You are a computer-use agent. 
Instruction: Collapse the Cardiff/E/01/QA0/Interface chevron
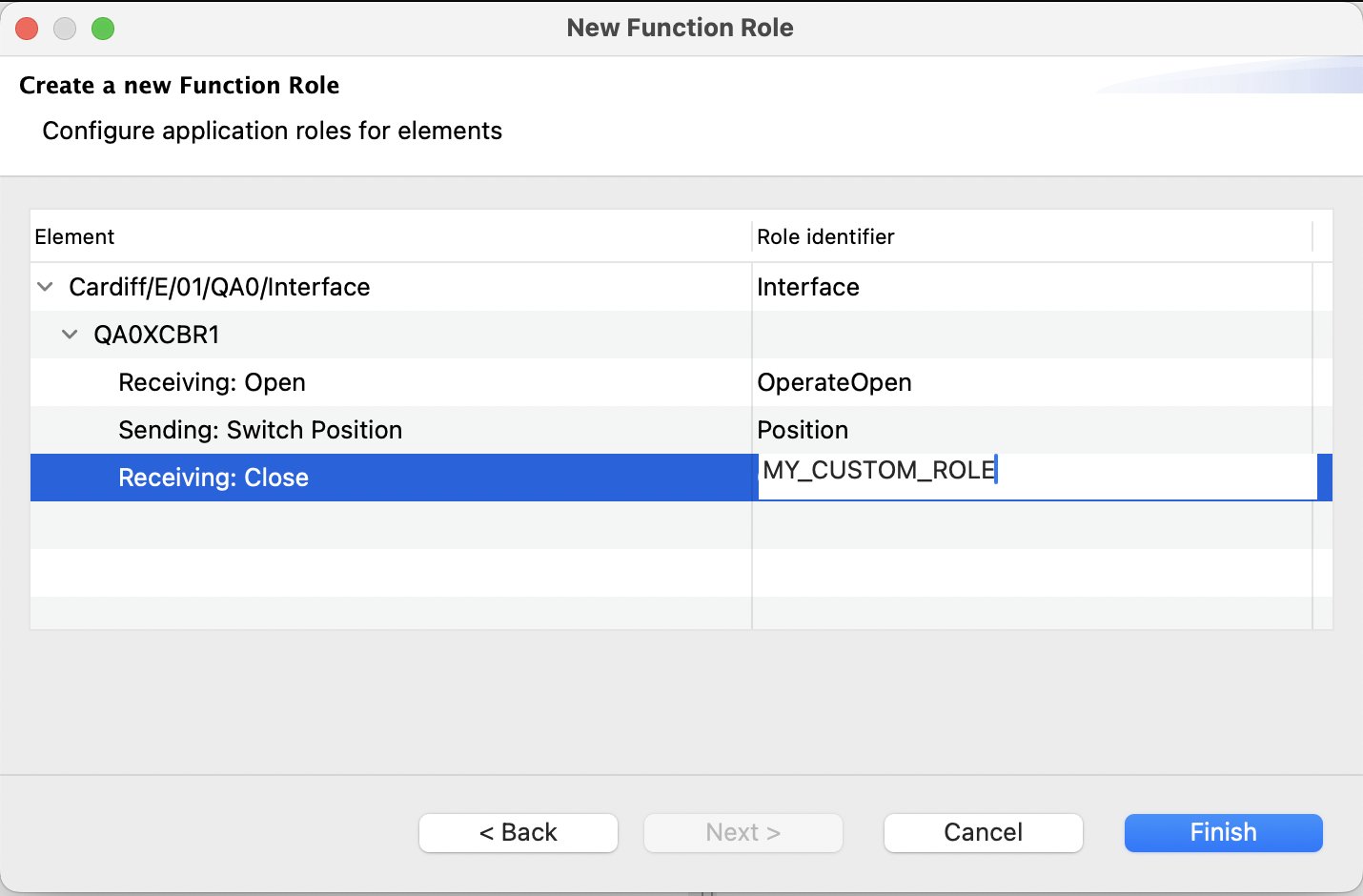click(x=45, y=287)
